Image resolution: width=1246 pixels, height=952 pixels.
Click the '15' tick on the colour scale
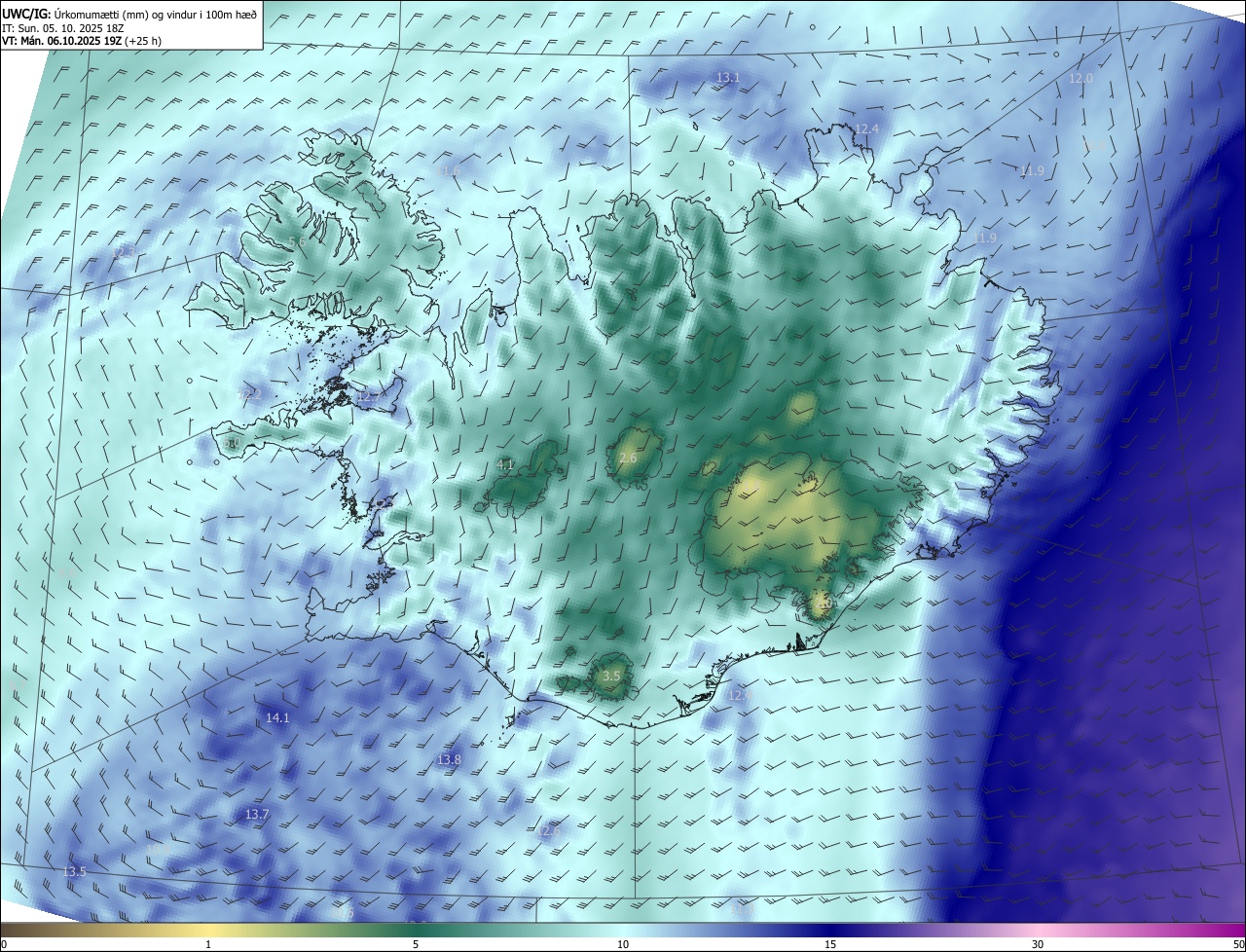coord(830,944)
